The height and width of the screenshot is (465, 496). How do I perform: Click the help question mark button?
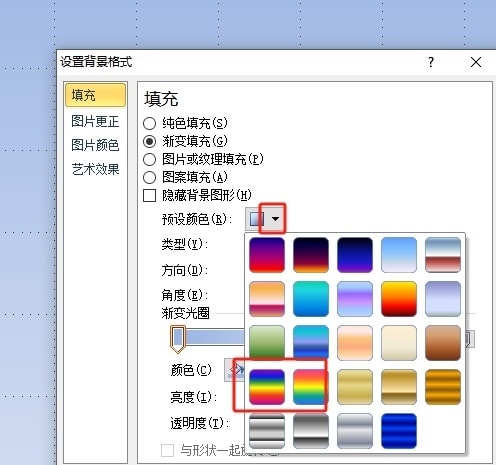coord(431,62)
